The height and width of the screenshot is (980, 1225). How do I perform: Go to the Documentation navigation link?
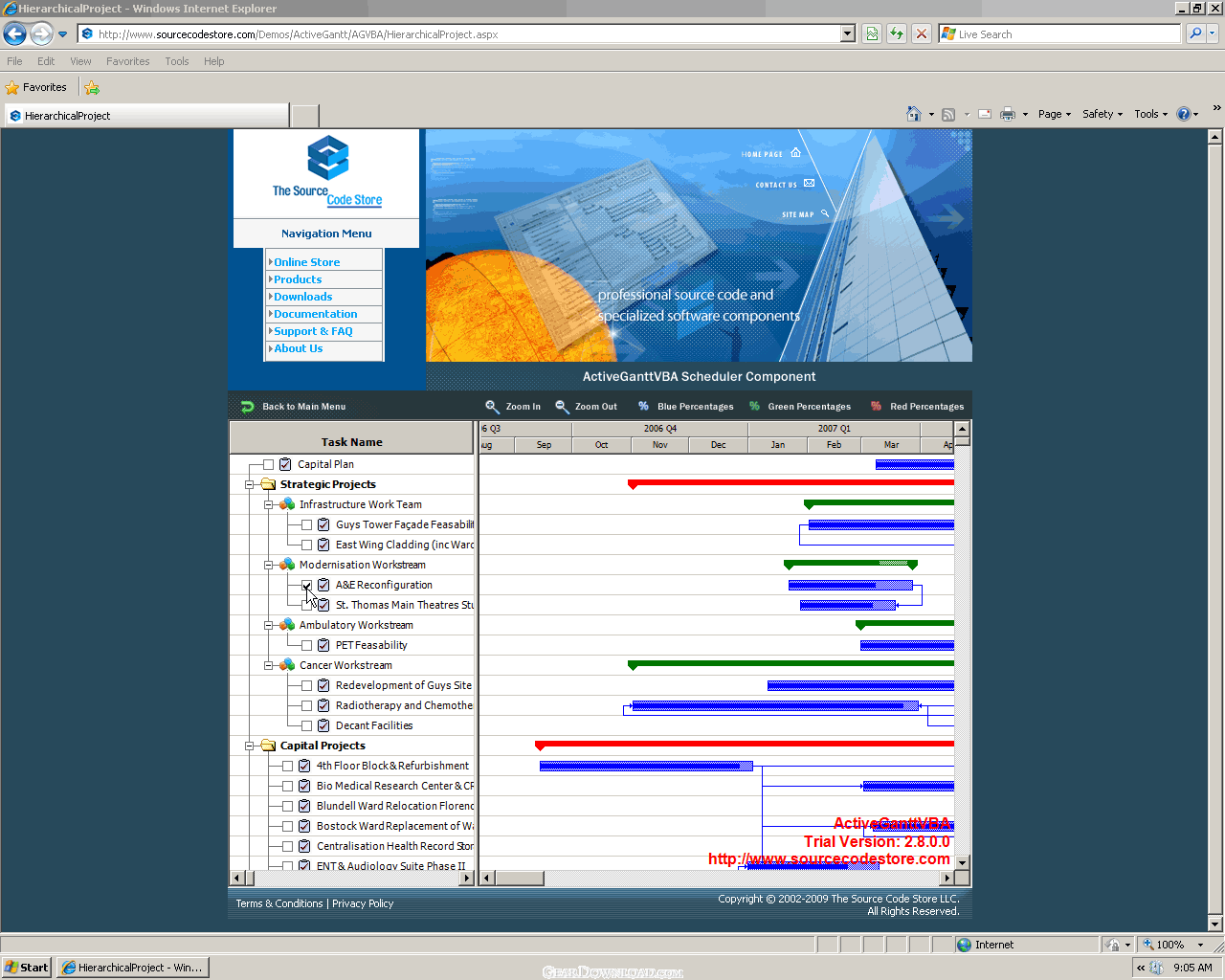pos(315,314)
